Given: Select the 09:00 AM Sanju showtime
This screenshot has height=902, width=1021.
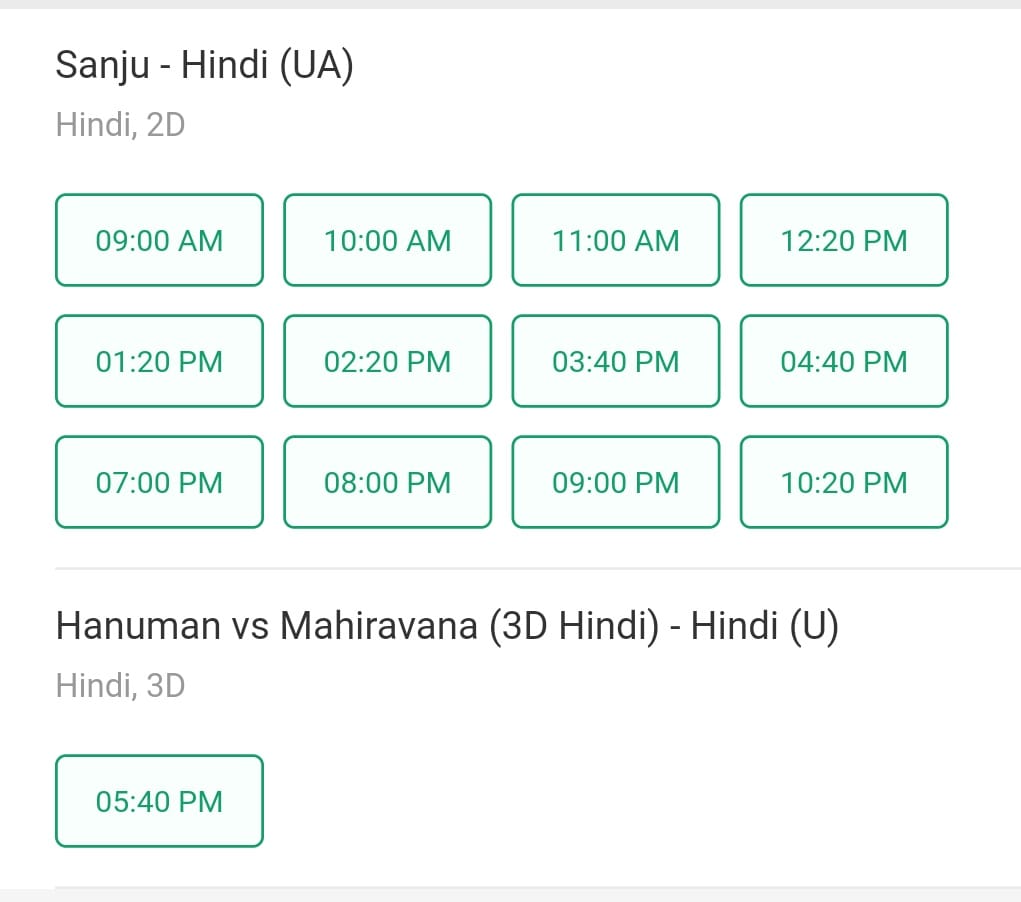Looking at the screenshot, I should point(160,240).
